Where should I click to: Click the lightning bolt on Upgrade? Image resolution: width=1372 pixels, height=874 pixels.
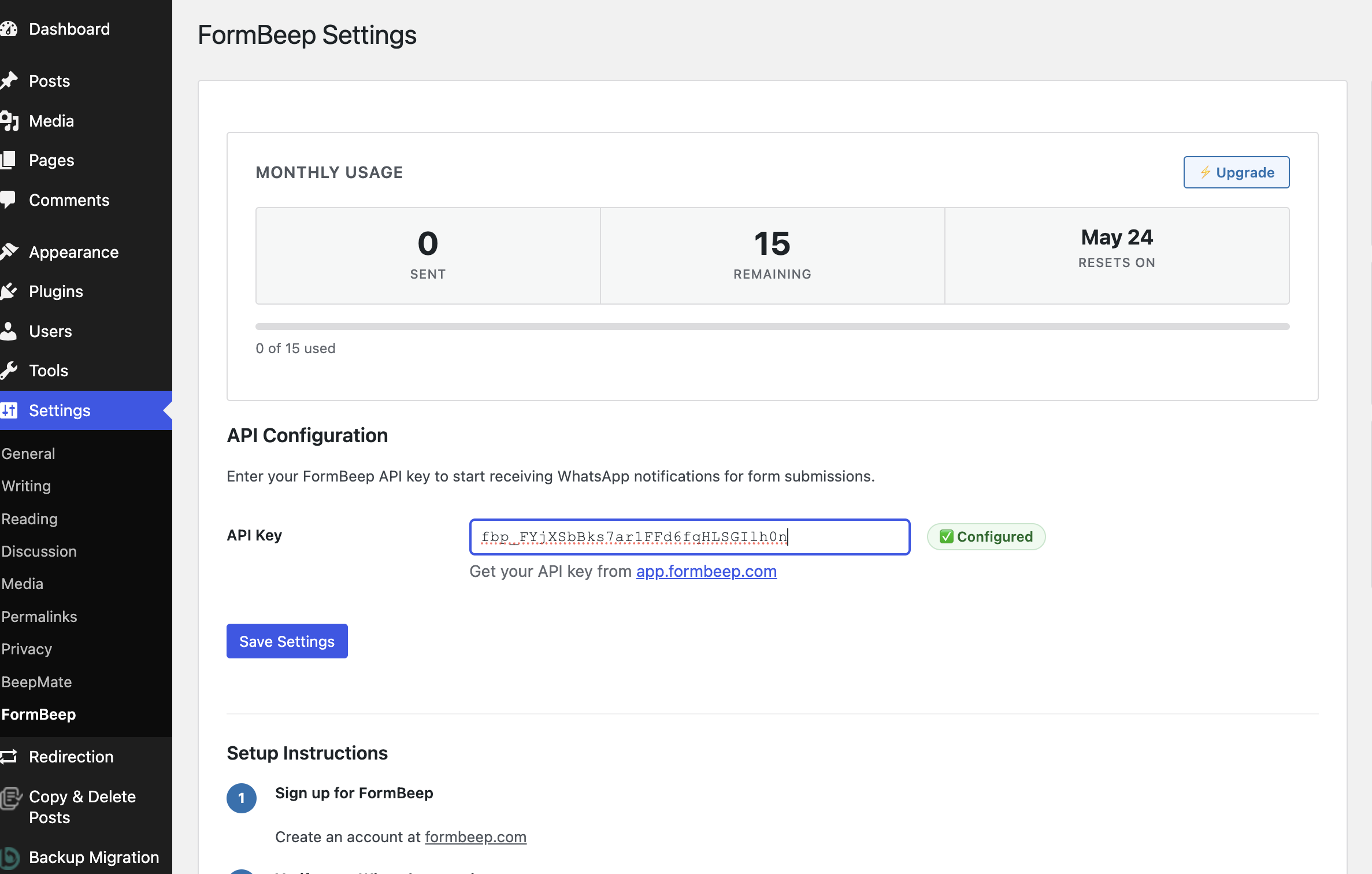[1205, 172]
